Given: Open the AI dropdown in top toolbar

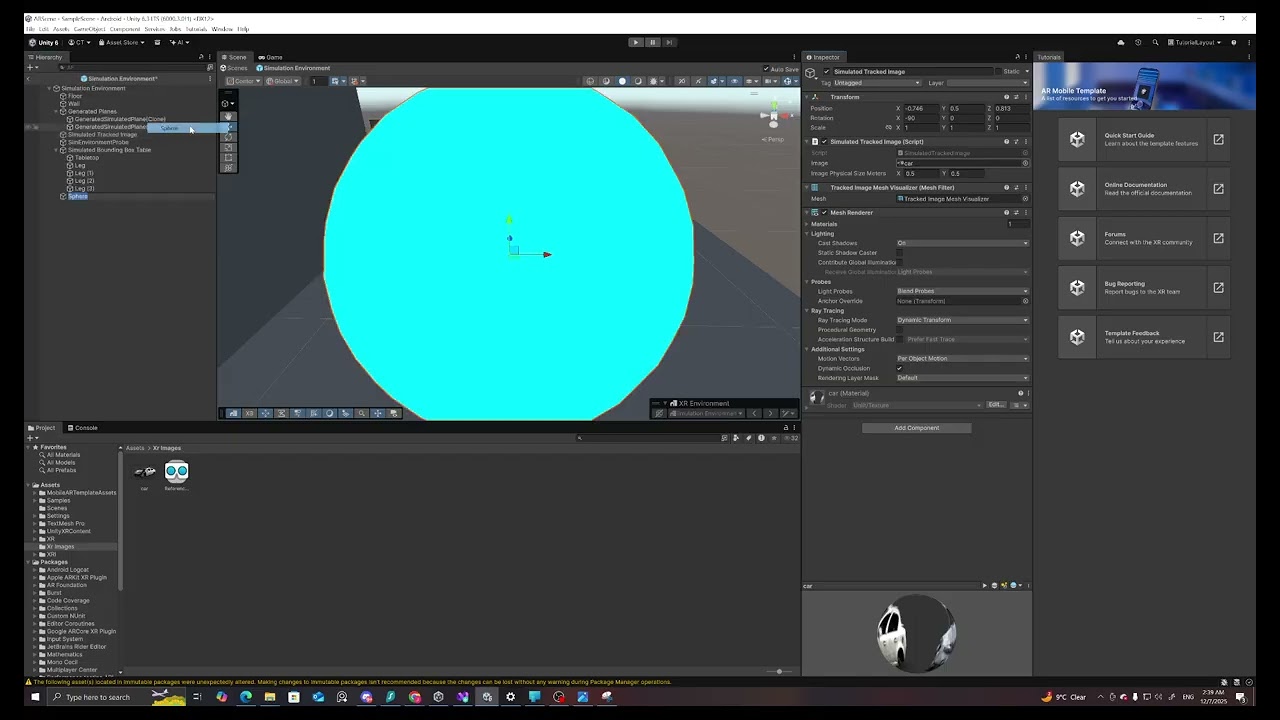Looking at the screenshot, I should (179, 42).
